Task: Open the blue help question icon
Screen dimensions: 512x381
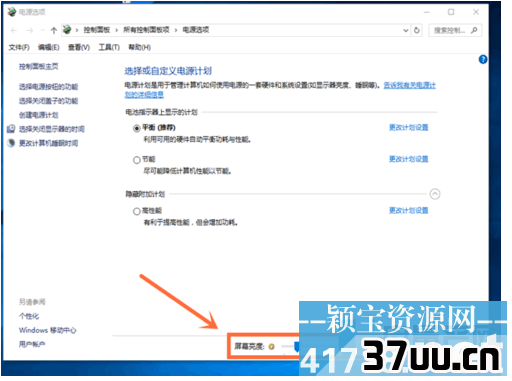Action: pyautogui.click(x=483, y=59)
